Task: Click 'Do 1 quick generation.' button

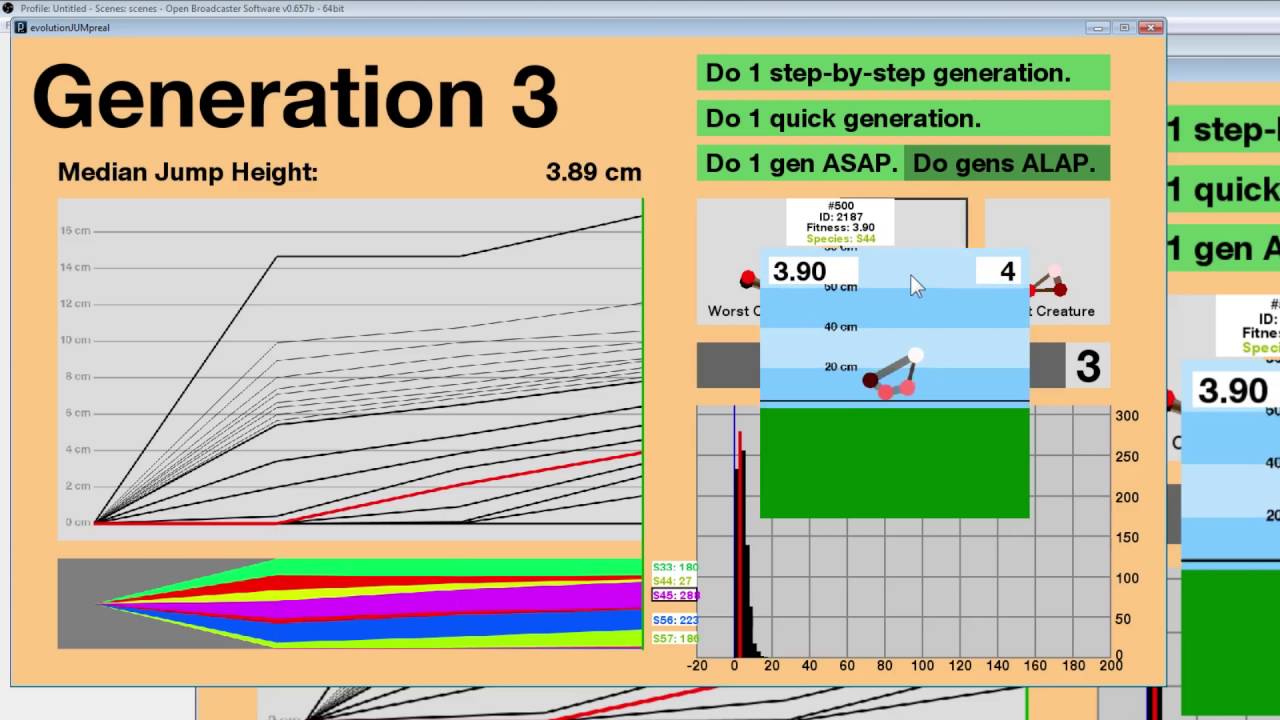Action: [903, 118]
